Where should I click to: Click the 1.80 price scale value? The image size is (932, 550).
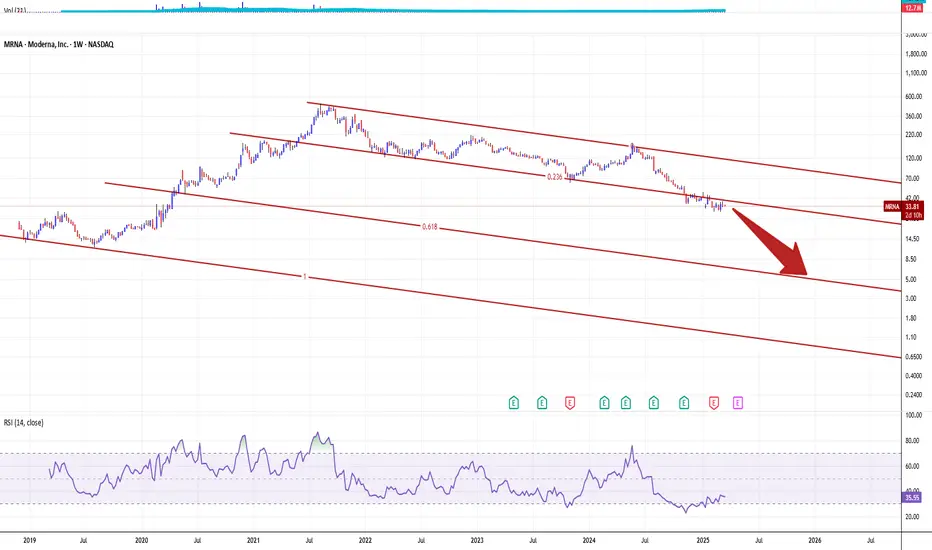coord(911,318)
